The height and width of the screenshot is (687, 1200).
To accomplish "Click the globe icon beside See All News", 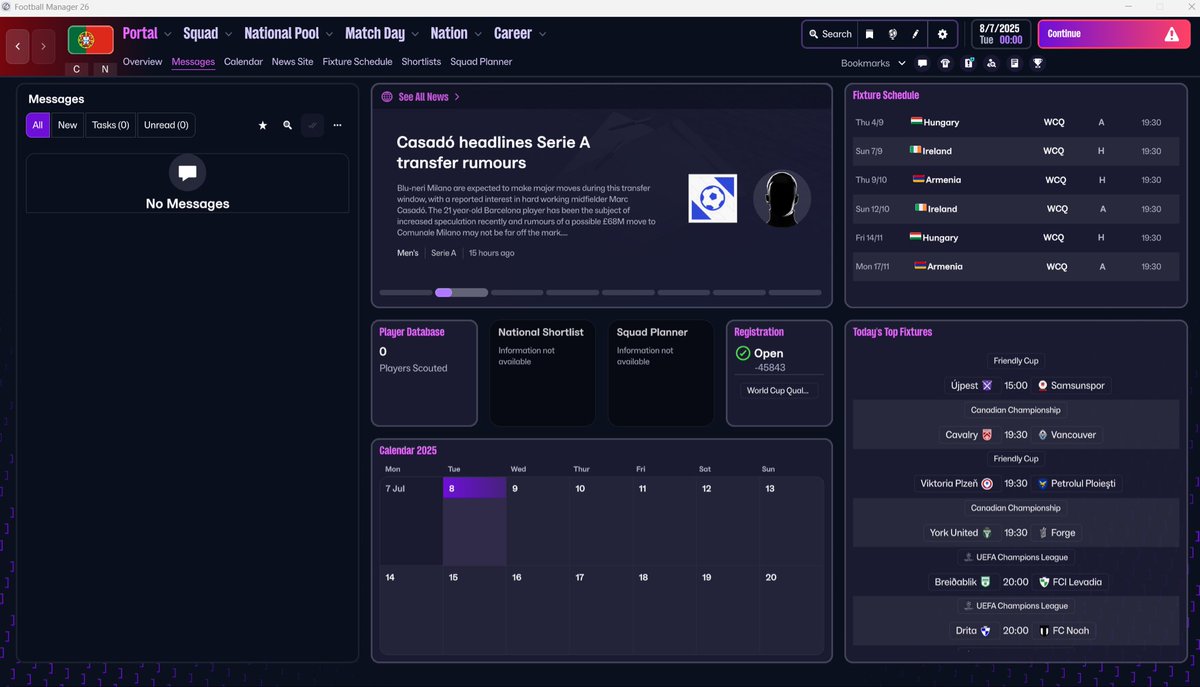I will point(387,97).
